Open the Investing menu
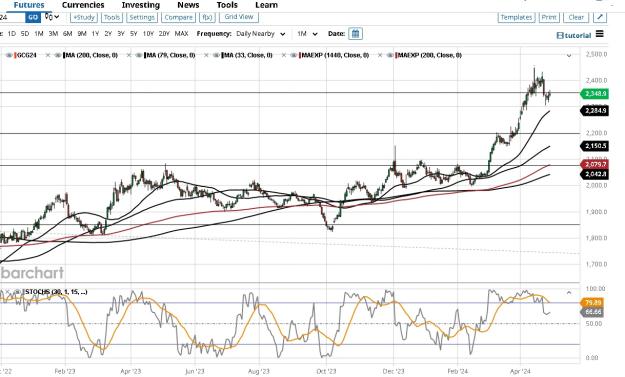This screenshot has width=625, height=377. 141,5
